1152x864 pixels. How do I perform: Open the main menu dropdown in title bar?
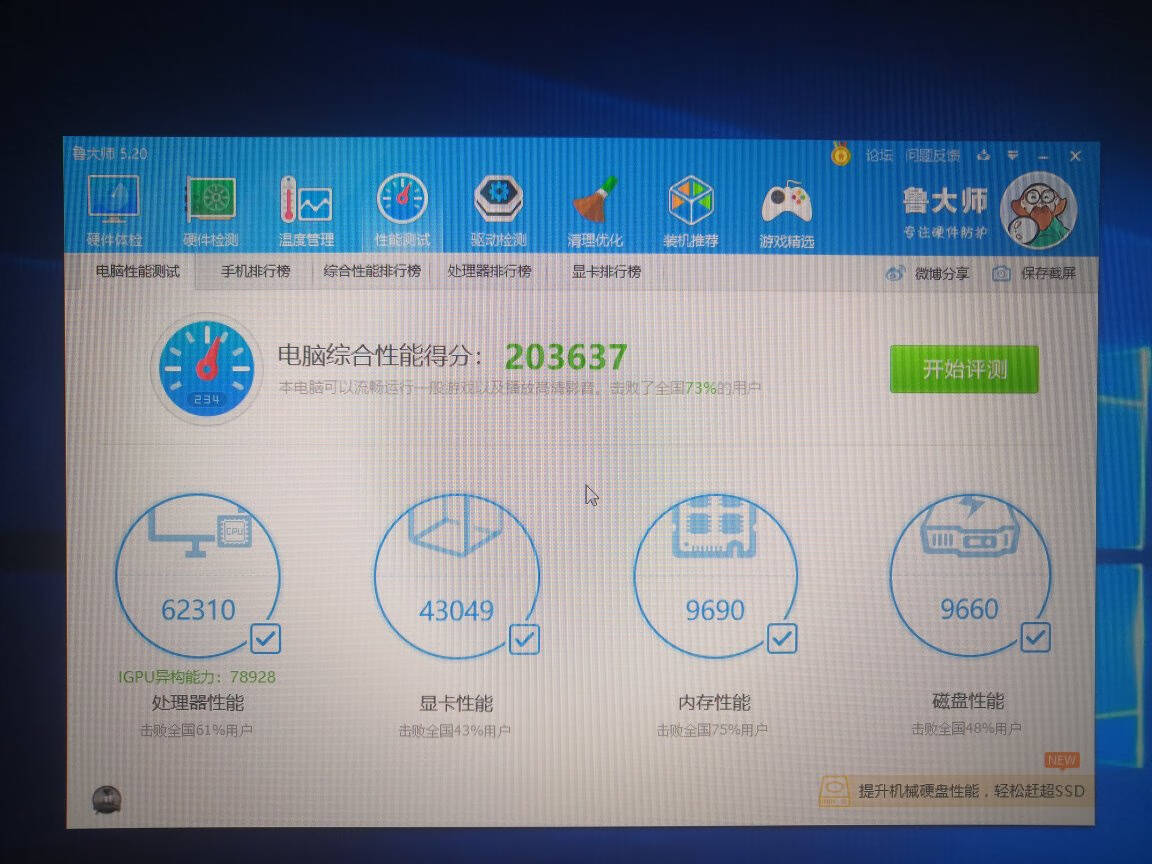(1013, 155)
